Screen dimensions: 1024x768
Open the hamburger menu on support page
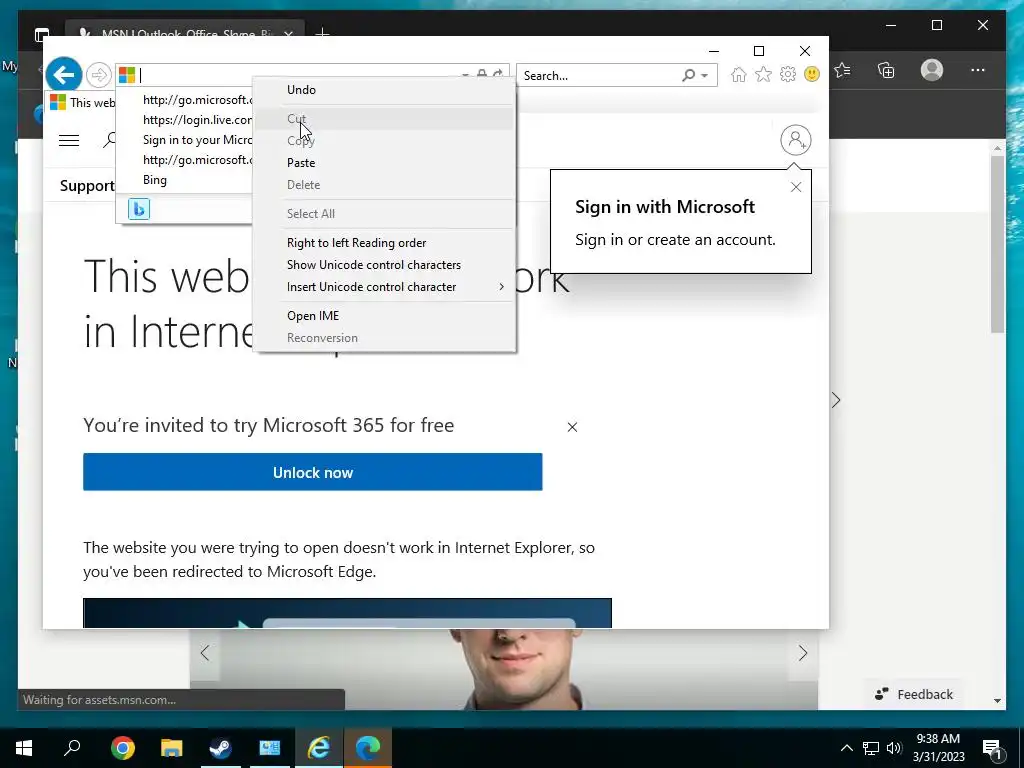click(69, 140)
